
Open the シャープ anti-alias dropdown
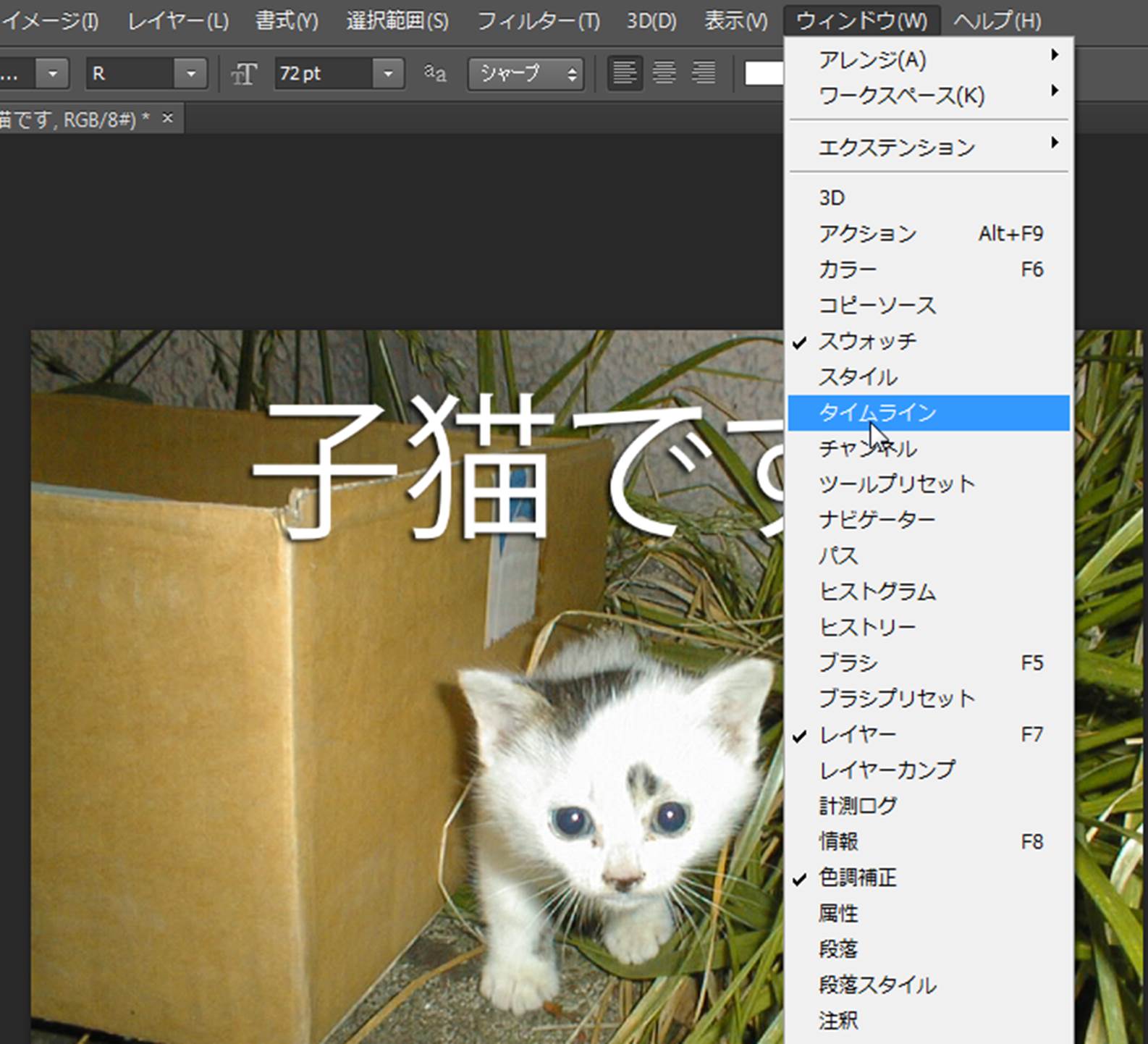point(526,74)
